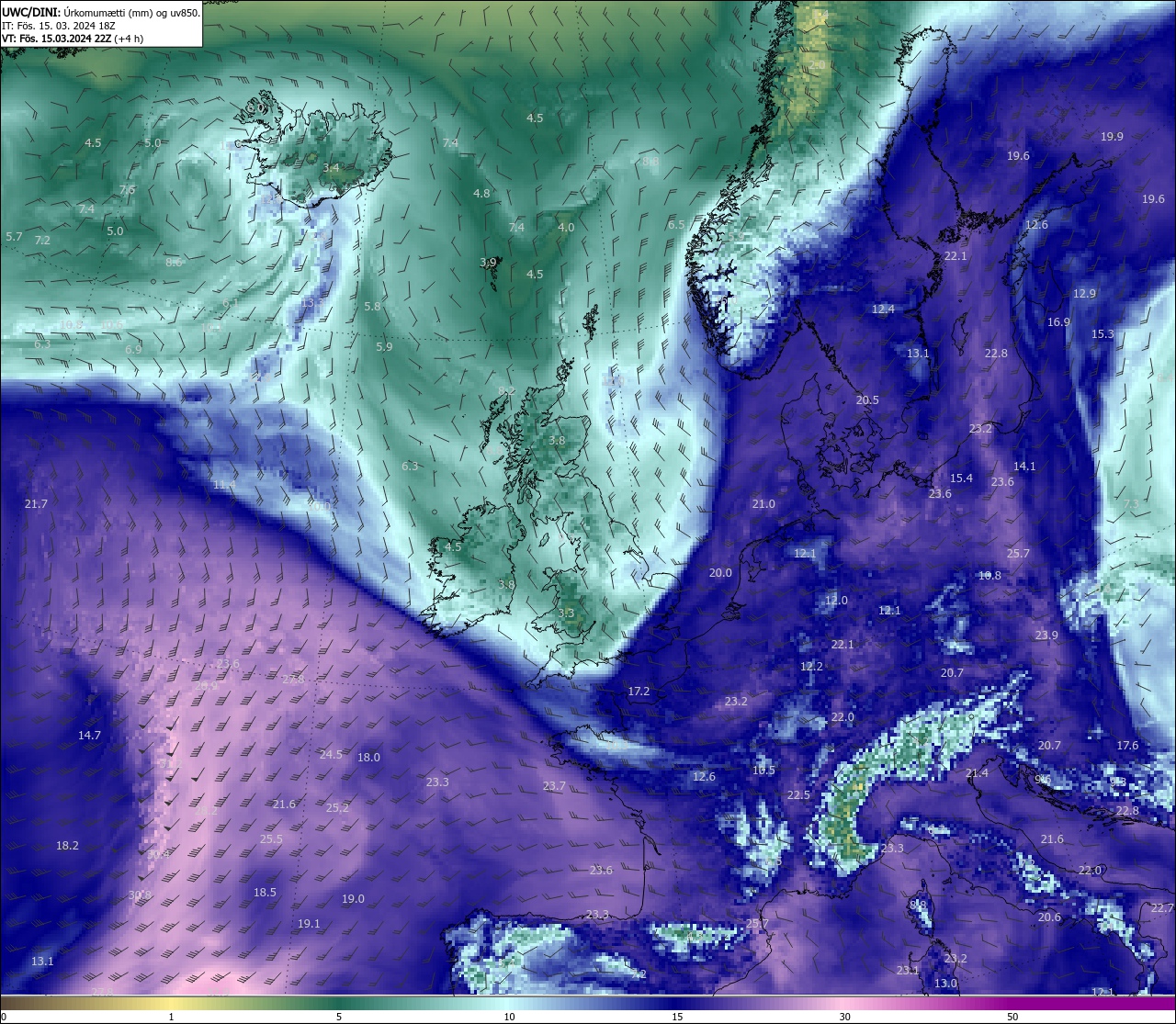Click the 14.1 value over Lithuania

tap(1024, 467)
